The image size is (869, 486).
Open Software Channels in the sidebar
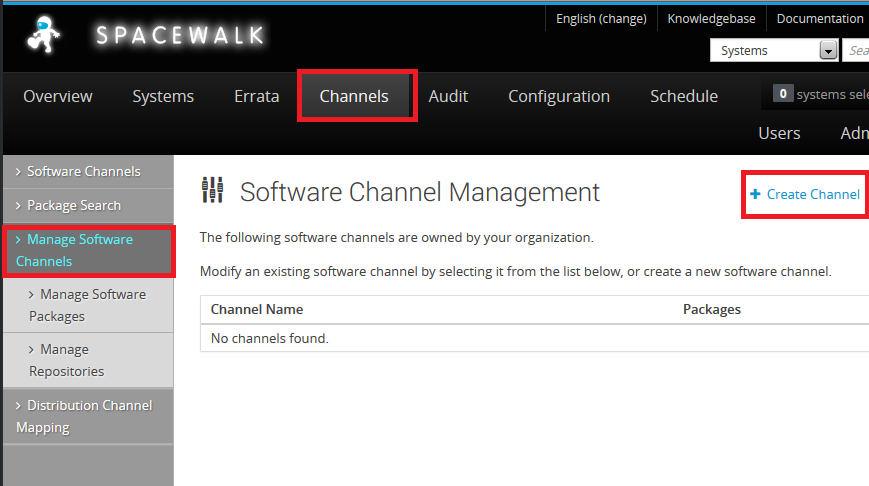coord(88,172)
